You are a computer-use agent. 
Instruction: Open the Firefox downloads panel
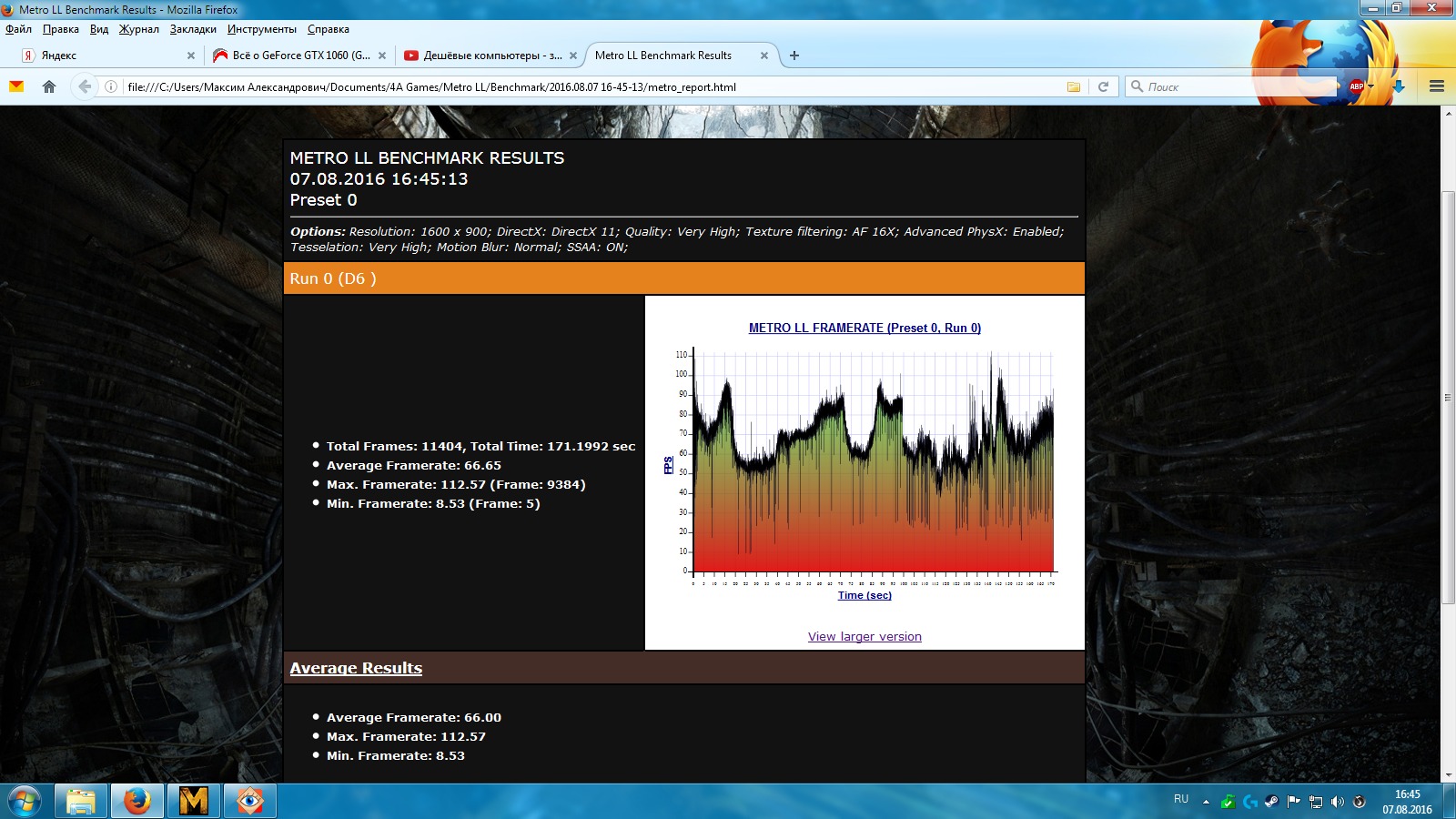pos(1399,86)
